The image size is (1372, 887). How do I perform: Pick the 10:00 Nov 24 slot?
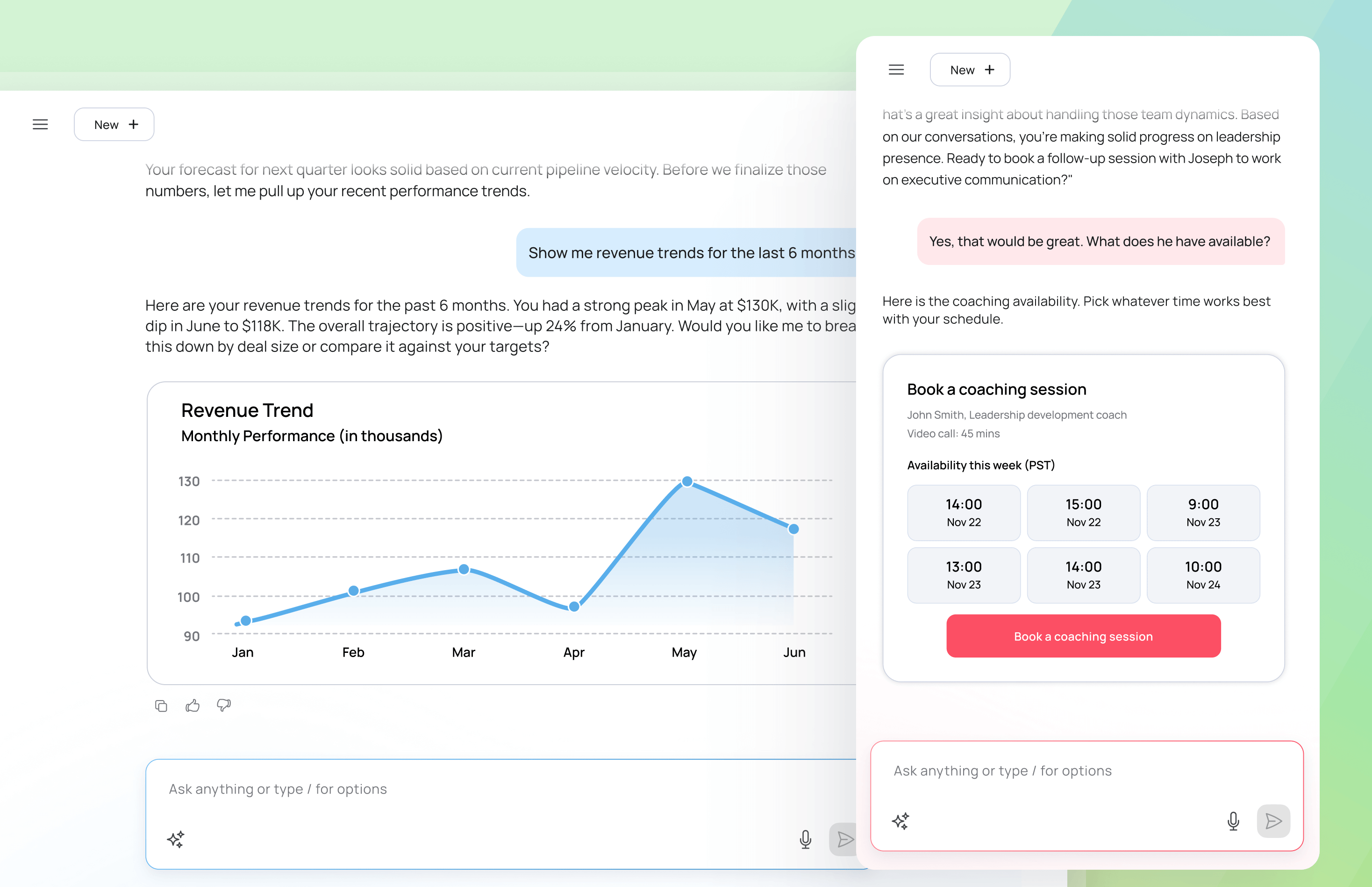pos(1203,575)
